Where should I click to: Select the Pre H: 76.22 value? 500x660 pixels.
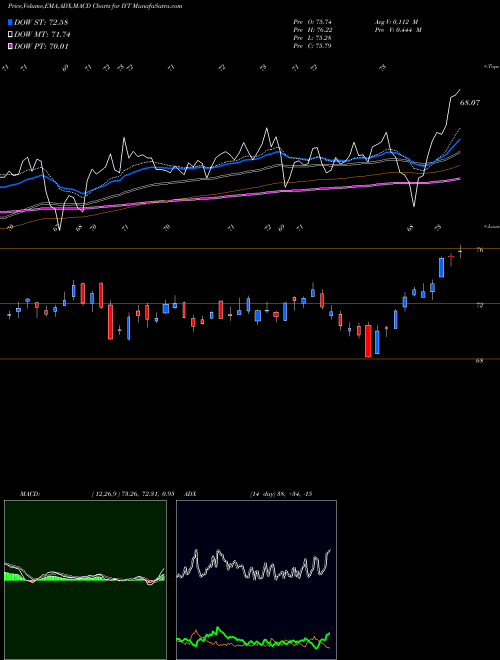point(312,30)
